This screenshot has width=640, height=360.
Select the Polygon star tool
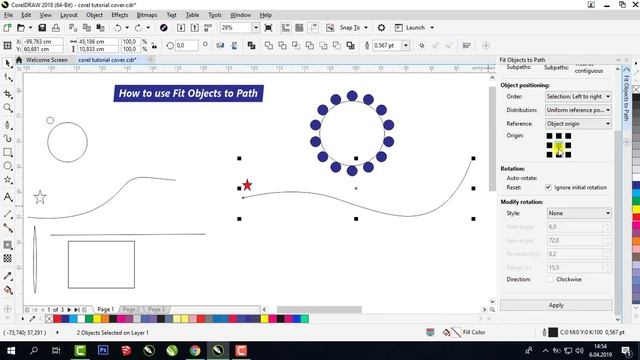click(7, 180)
